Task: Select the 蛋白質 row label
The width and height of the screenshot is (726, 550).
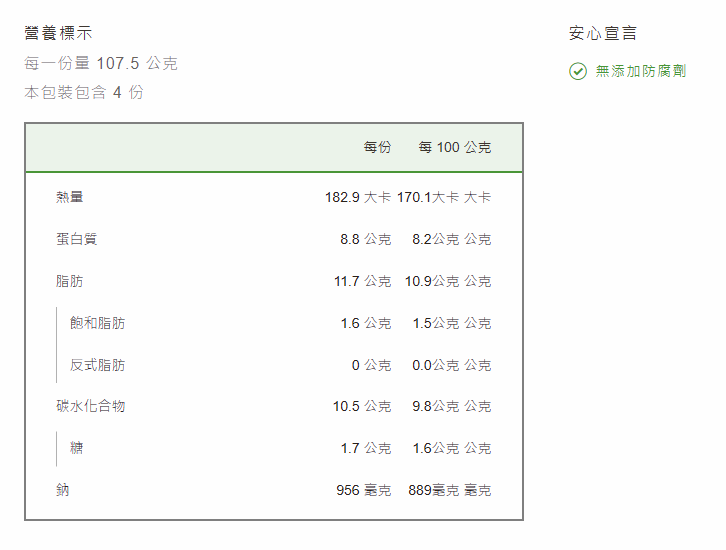Action: click(x=76, y=239)
